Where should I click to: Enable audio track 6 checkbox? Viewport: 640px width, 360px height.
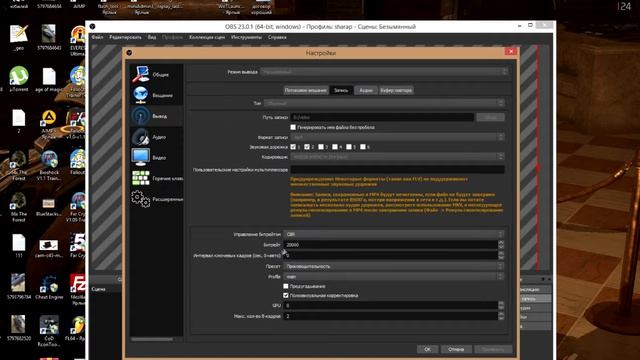tap(362, 147)
